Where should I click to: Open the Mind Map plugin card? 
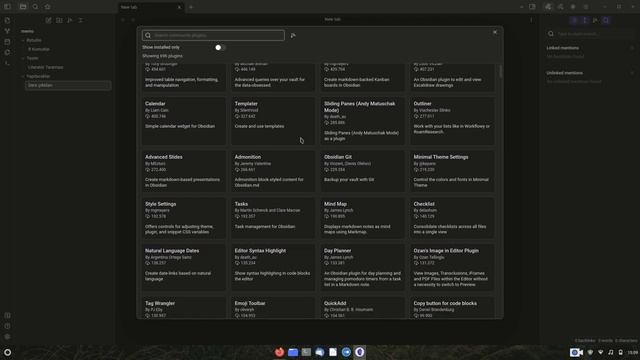click(x=362, y=218)
